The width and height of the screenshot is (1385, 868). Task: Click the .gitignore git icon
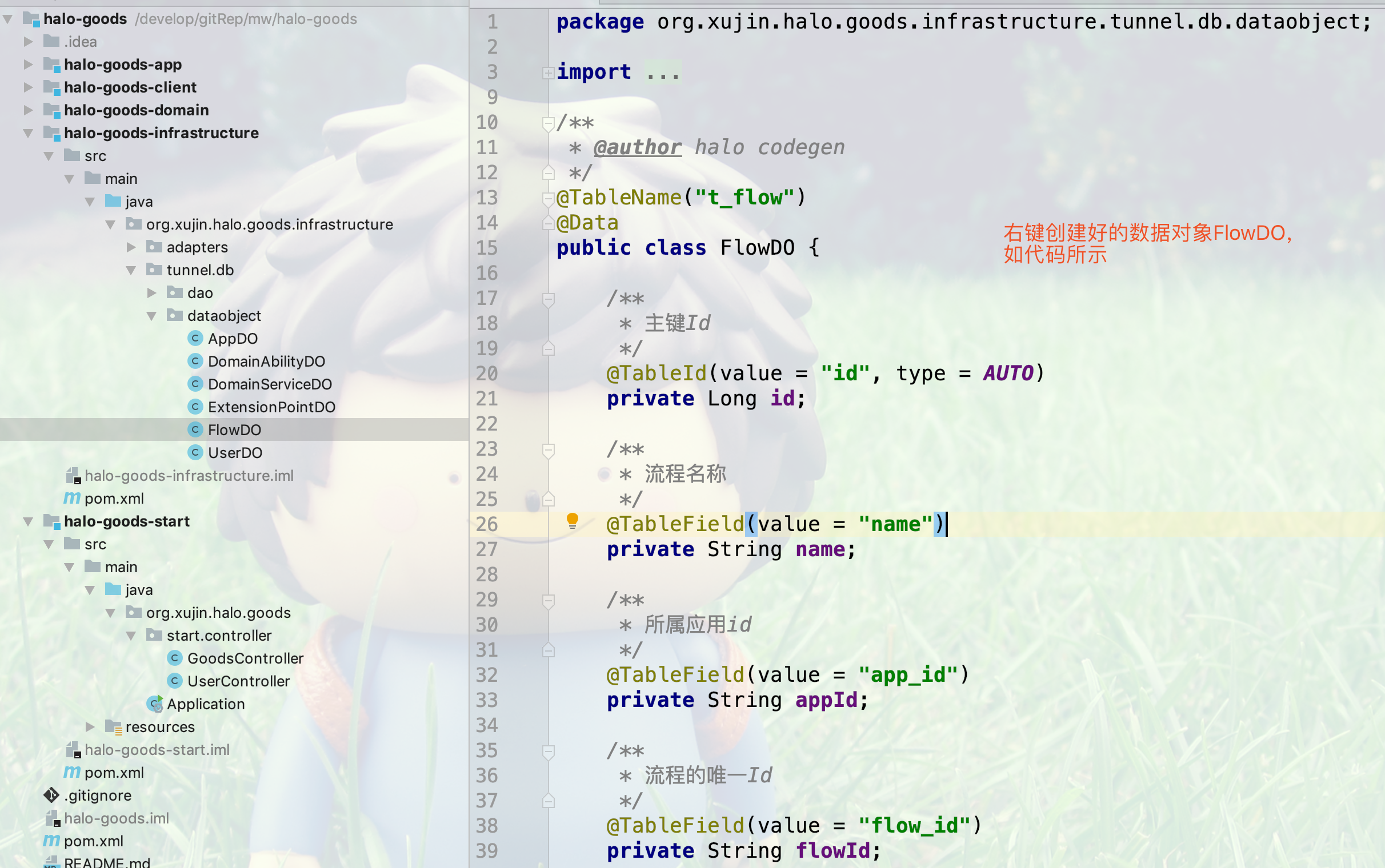click(x=51, y=795)
